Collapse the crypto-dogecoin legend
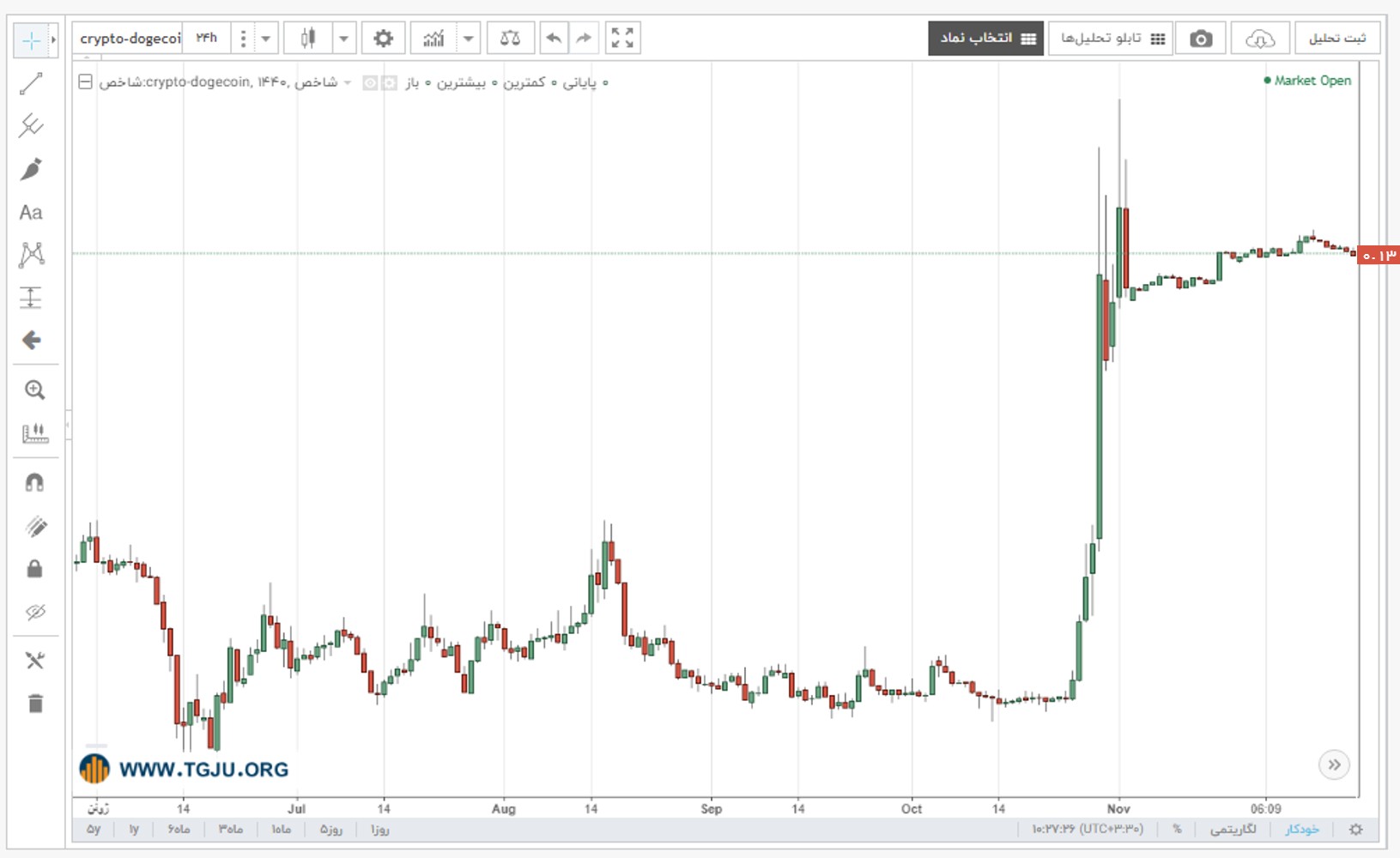The image size is (1400, 858). point(85,82)
